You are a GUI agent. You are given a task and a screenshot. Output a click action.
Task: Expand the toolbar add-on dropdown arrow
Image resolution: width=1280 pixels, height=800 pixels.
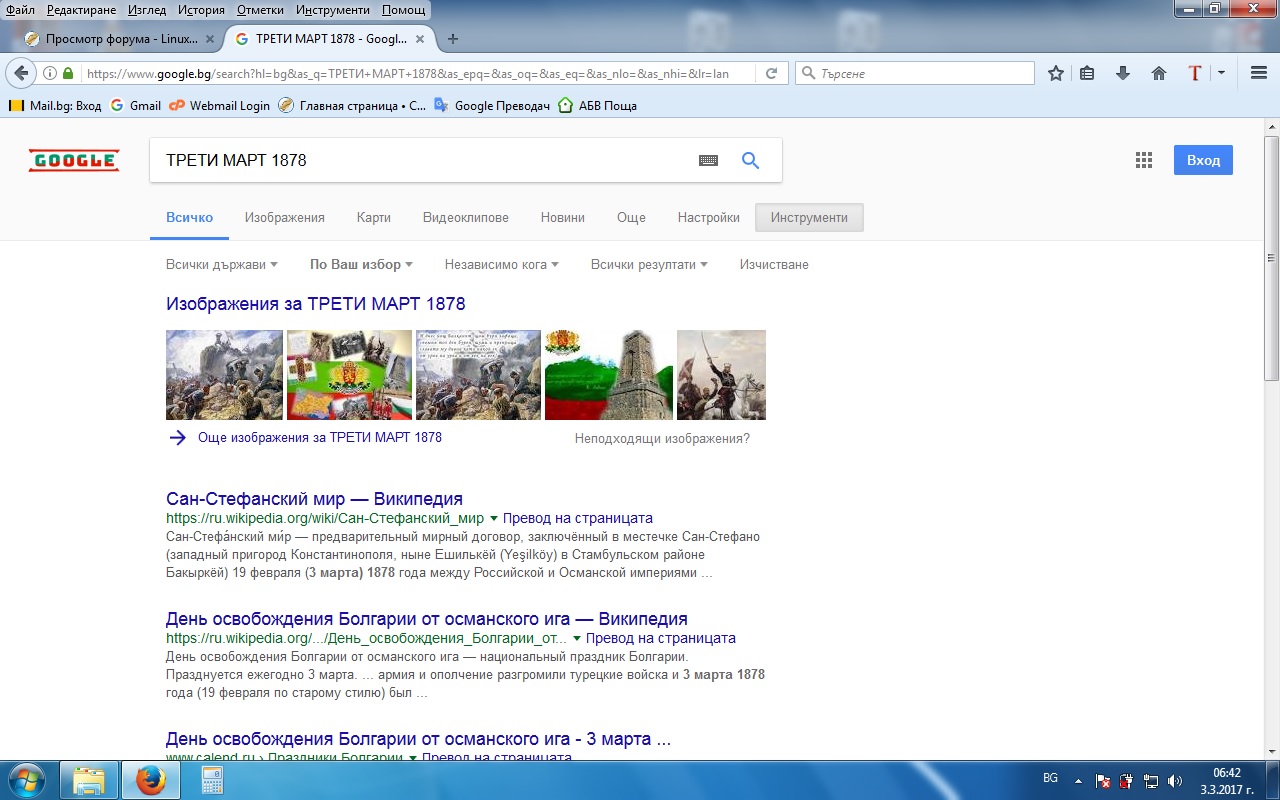pyautogui.click(x=1221, y=73)
